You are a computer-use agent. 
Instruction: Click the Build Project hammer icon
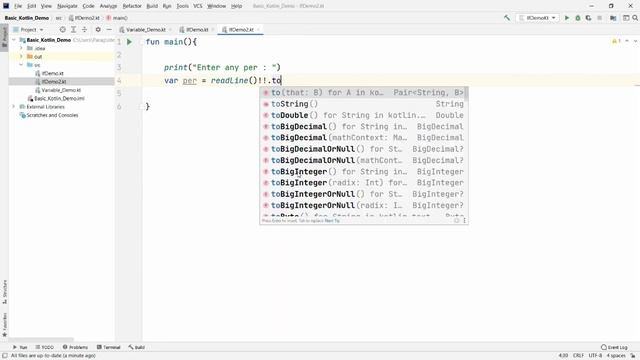tap(507, 18)
